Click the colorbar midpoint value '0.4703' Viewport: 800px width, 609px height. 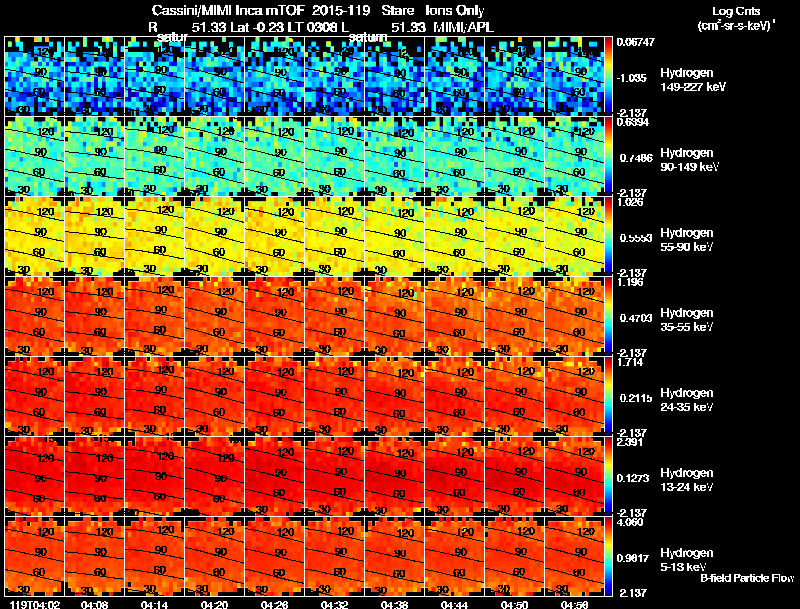(x=636, y=318)
